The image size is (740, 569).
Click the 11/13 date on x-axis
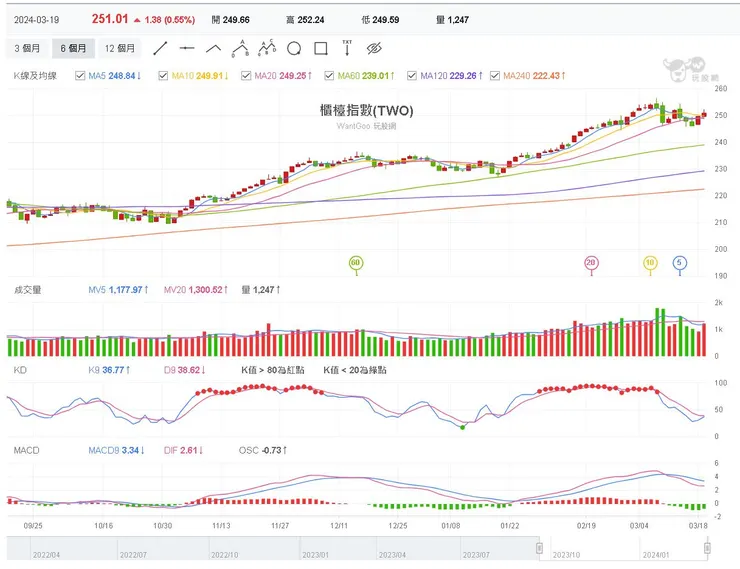(221, 525)
